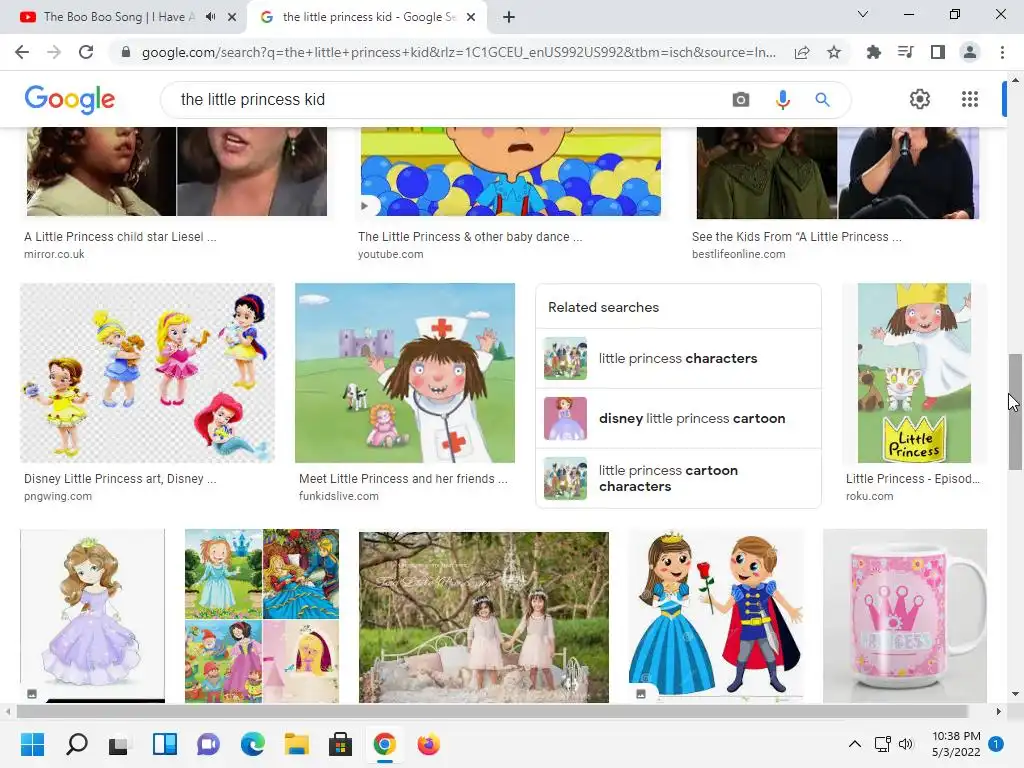Go to the Google logo homepage

(x=70, y=99)
